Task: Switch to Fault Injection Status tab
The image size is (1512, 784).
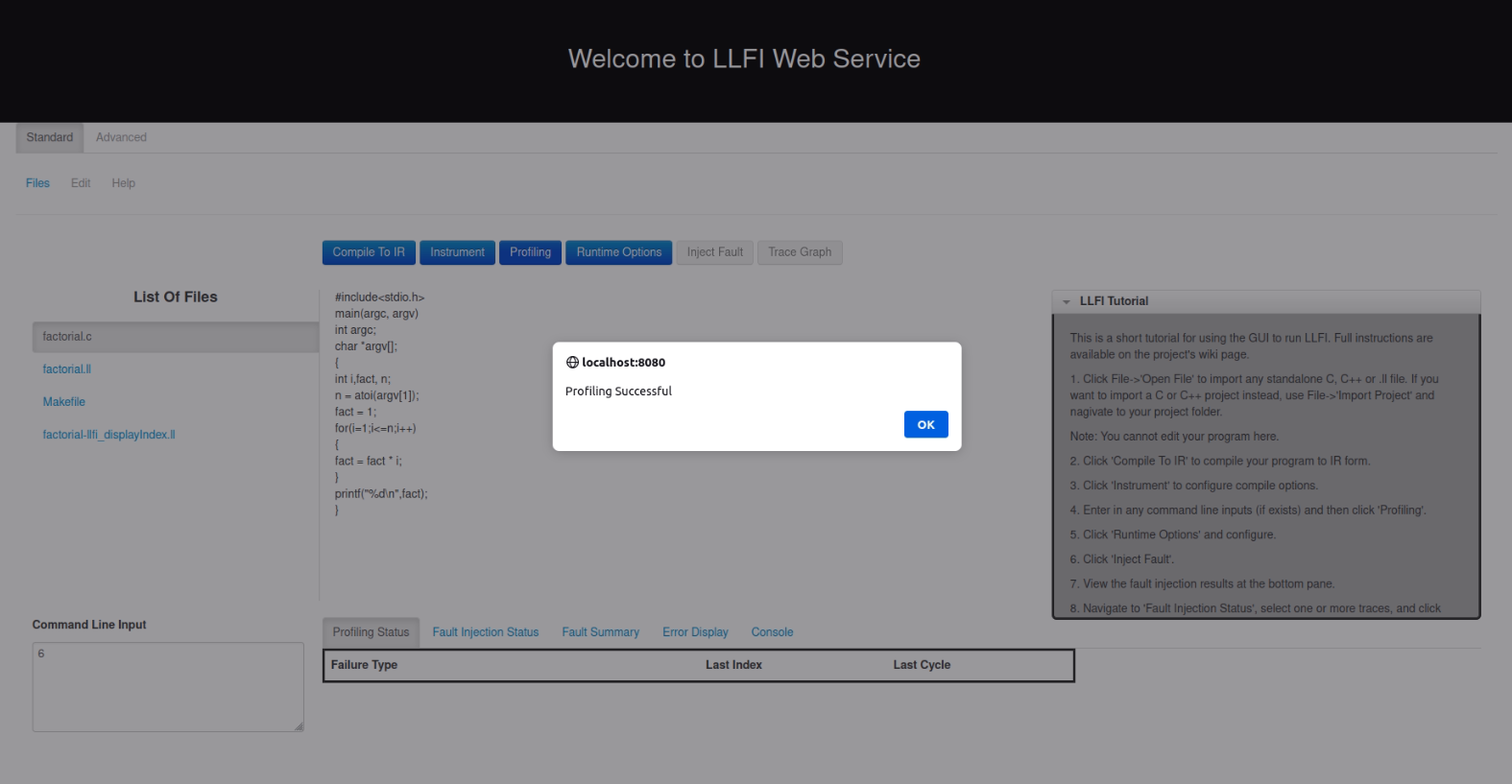Action: click(485, 632)
